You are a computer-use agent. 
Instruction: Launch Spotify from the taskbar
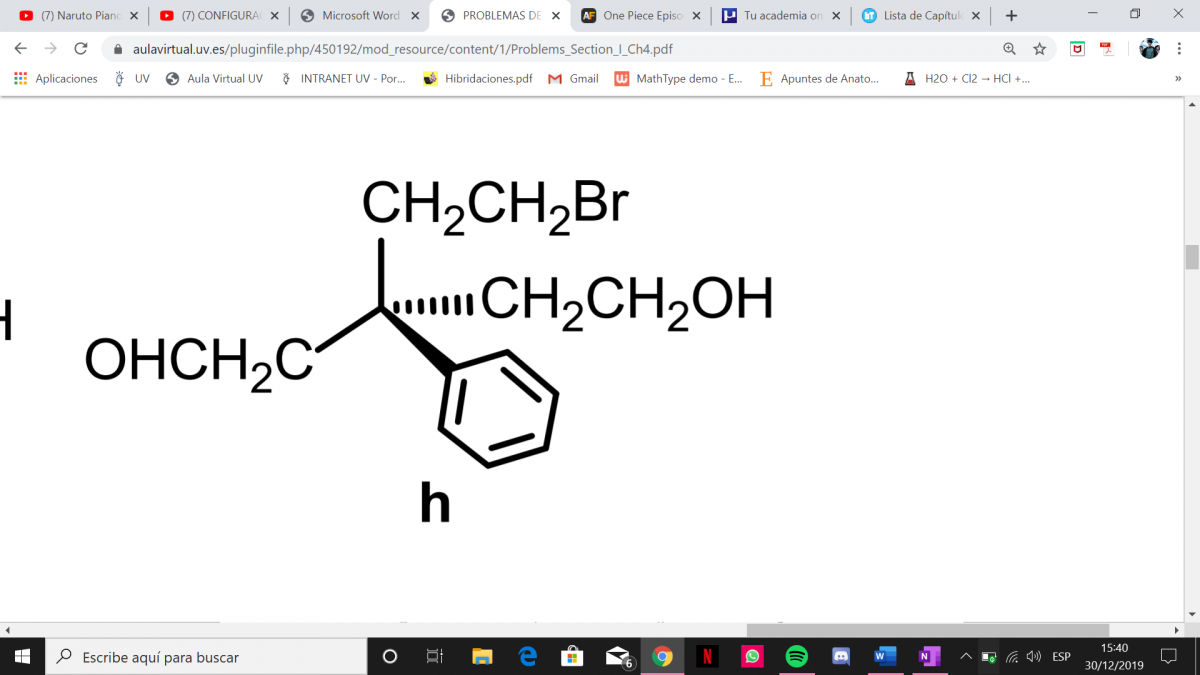pos(796,657)
